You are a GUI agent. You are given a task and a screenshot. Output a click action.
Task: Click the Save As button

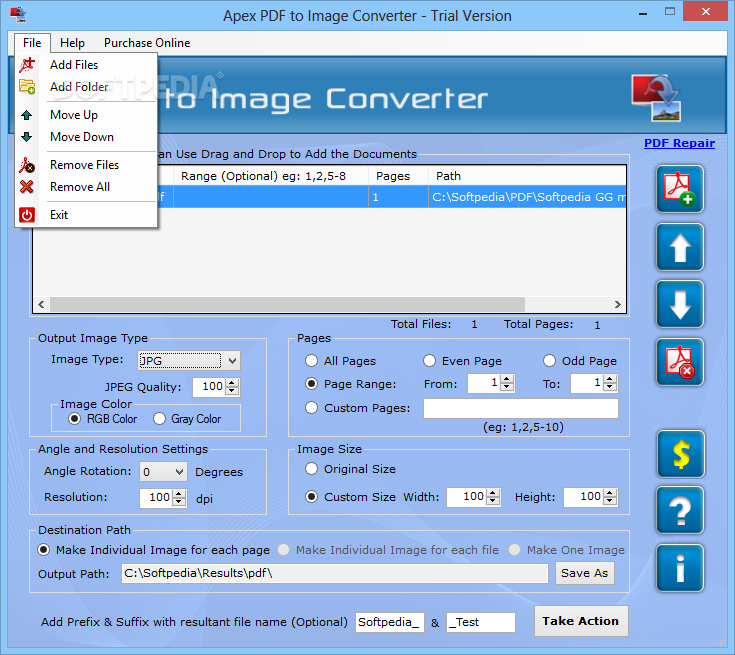click(x=585, y=573)
